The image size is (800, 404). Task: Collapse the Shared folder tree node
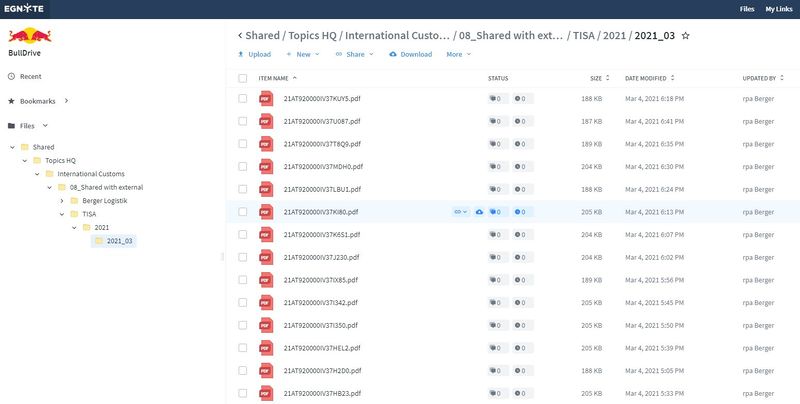(x=12, y=147)
